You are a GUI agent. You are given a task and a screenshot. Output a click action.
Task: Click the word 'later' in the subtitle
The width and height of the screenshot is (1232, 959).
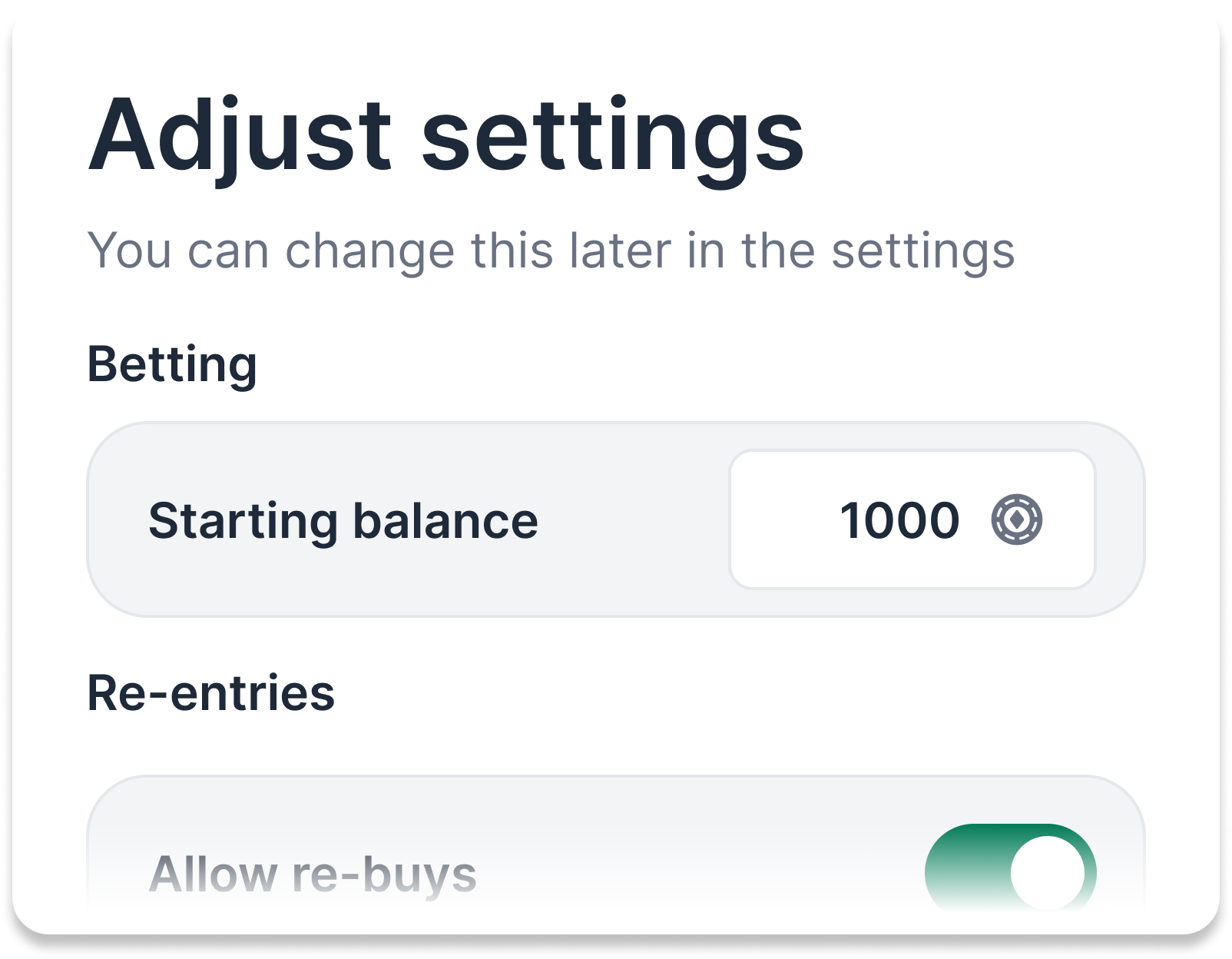(x=620, y=251)
